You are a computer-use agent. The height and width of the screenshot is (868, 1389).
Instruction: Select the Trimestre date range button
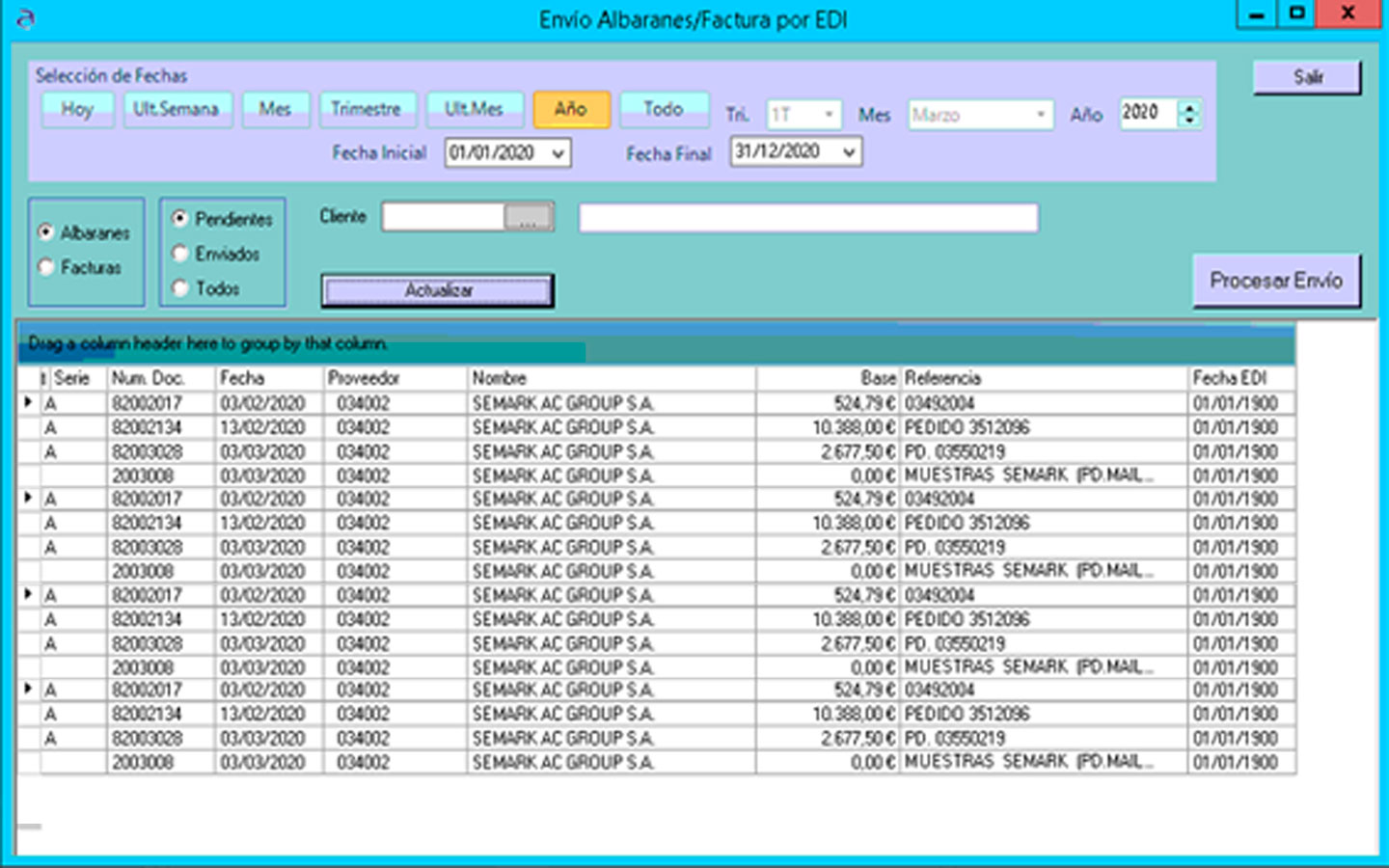366,109
